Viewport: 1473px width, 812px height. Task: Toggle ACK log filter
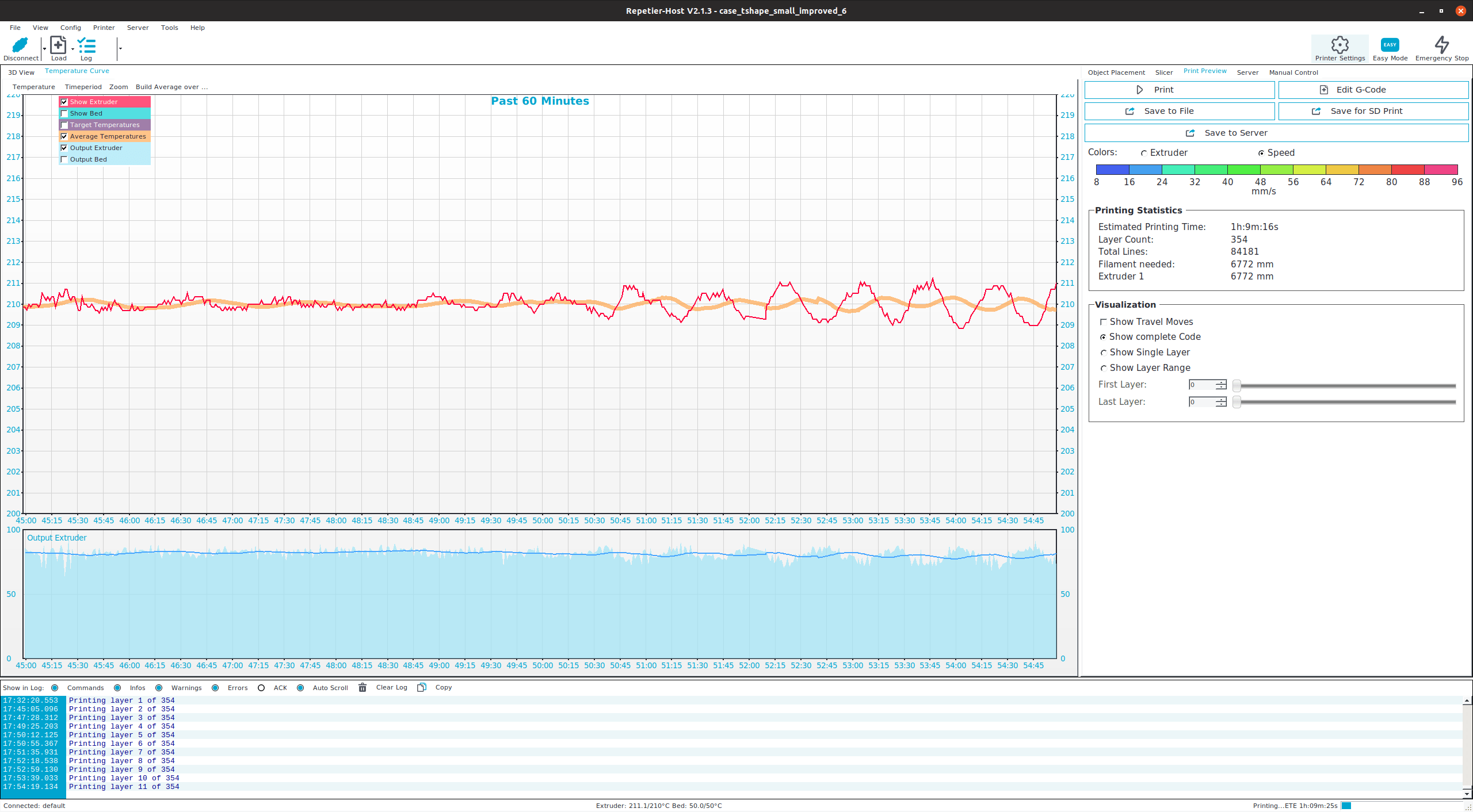(261, 688)
